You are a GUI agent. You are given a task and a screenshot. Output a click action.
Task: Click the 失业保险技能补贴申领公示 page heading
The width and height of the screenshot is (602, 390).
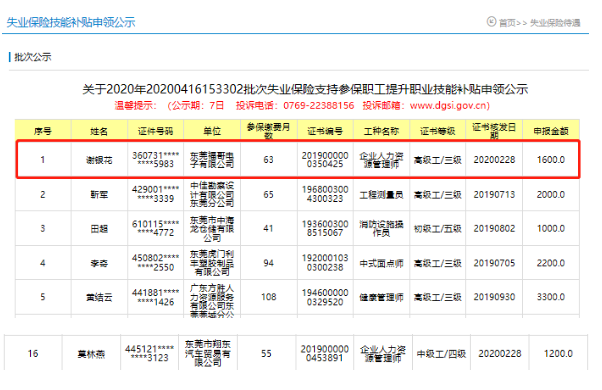71,22
